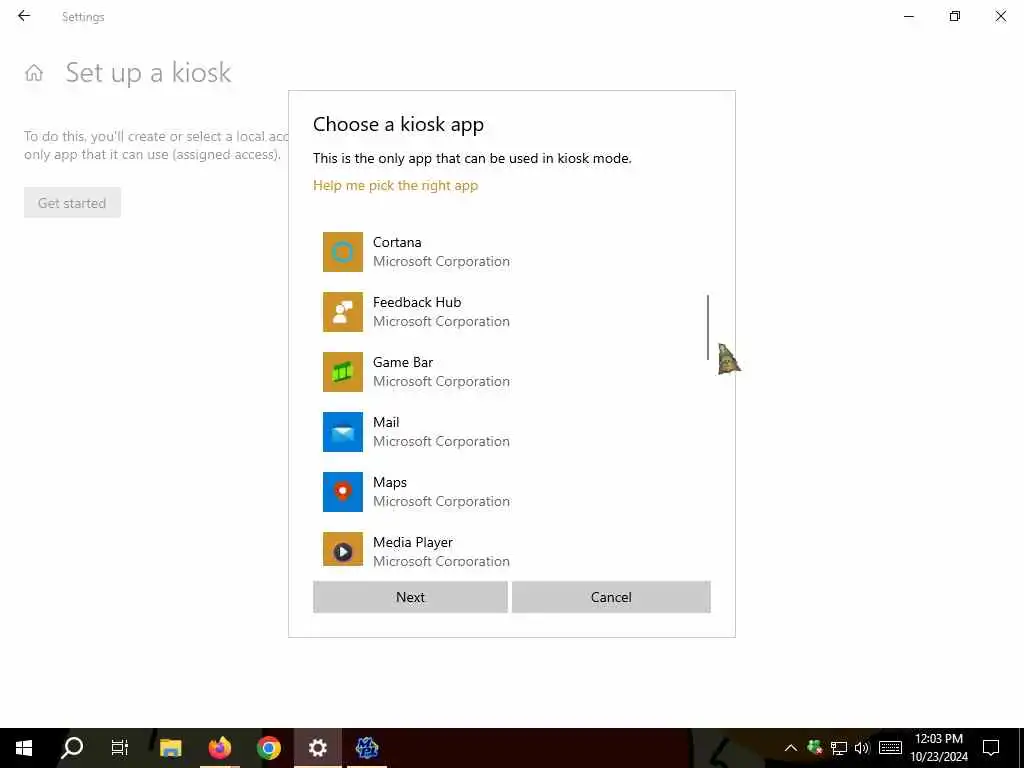Screen dimensions: 1024x768
Task: Click the Get started button
Action: [72, 203]
